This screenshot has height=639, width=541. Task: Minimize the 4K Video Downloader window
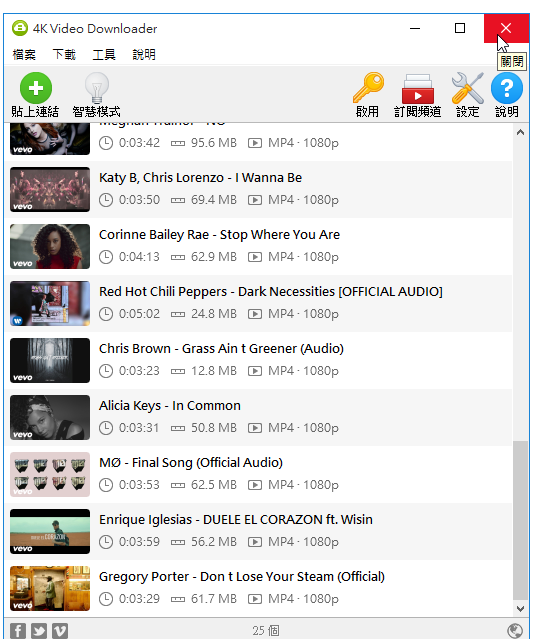click(x=415, y=28)
